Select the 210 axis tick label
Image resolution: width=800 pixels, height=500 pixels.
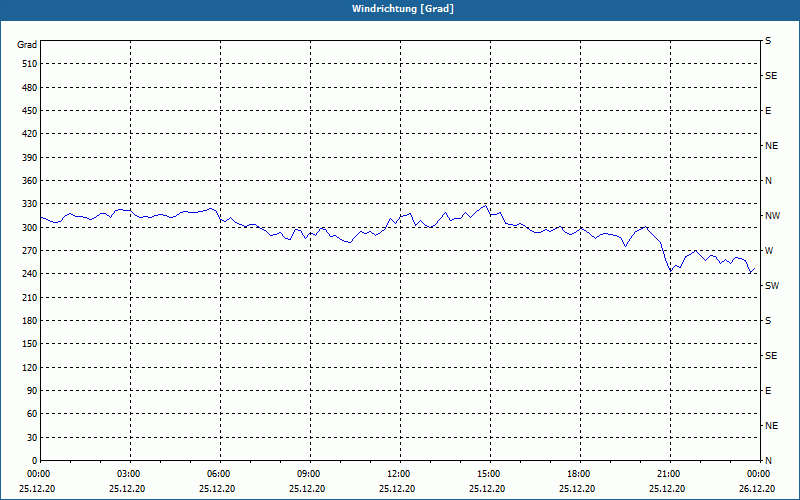coord(30,297)
